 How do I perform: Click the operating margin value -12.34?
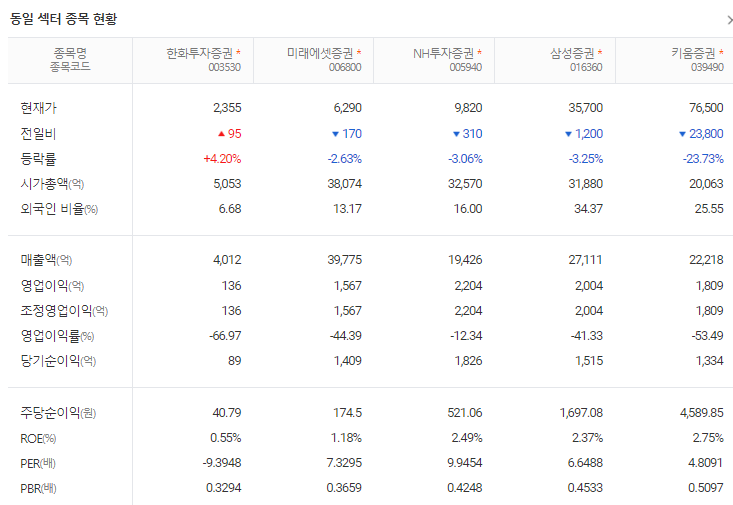(x=466, y=336)
